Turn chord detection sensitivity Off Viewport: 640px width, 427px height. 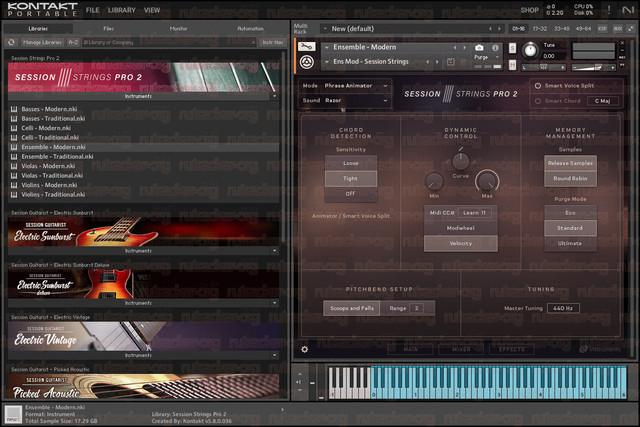tap(351, 193)
